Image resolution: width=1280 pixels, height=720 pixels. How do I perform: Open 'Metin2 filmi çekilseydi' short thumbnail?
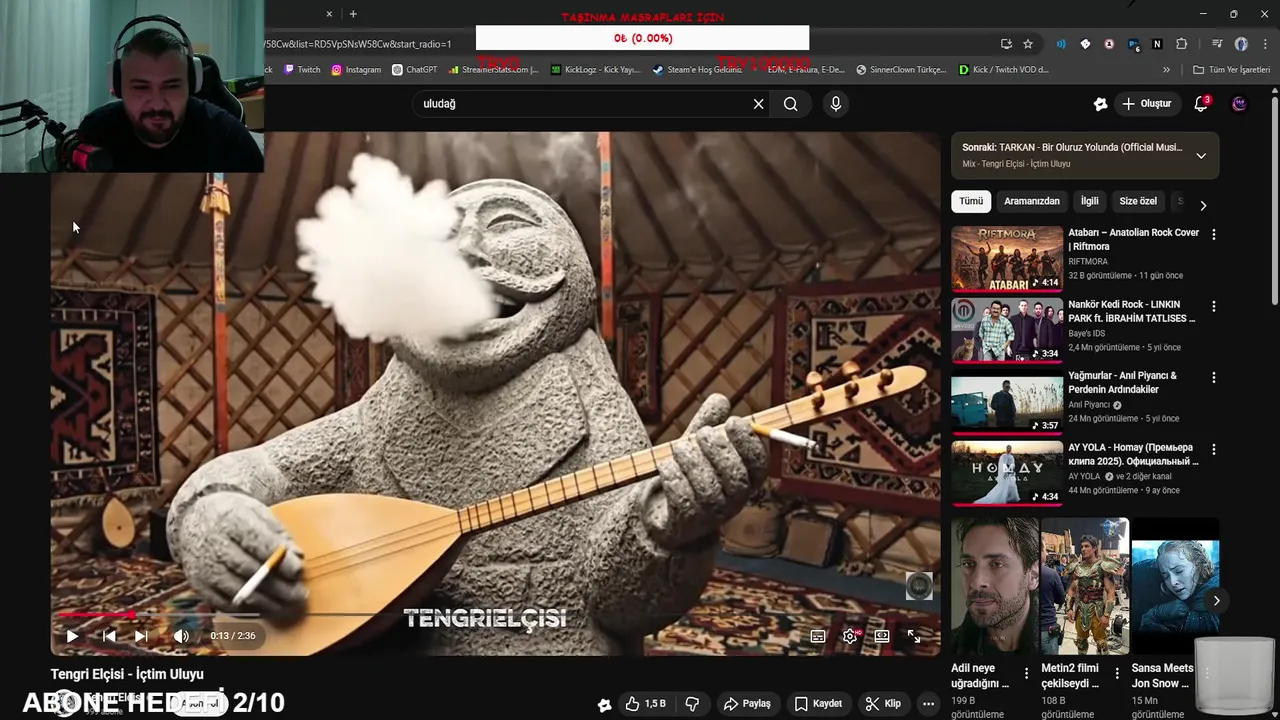1085,586
